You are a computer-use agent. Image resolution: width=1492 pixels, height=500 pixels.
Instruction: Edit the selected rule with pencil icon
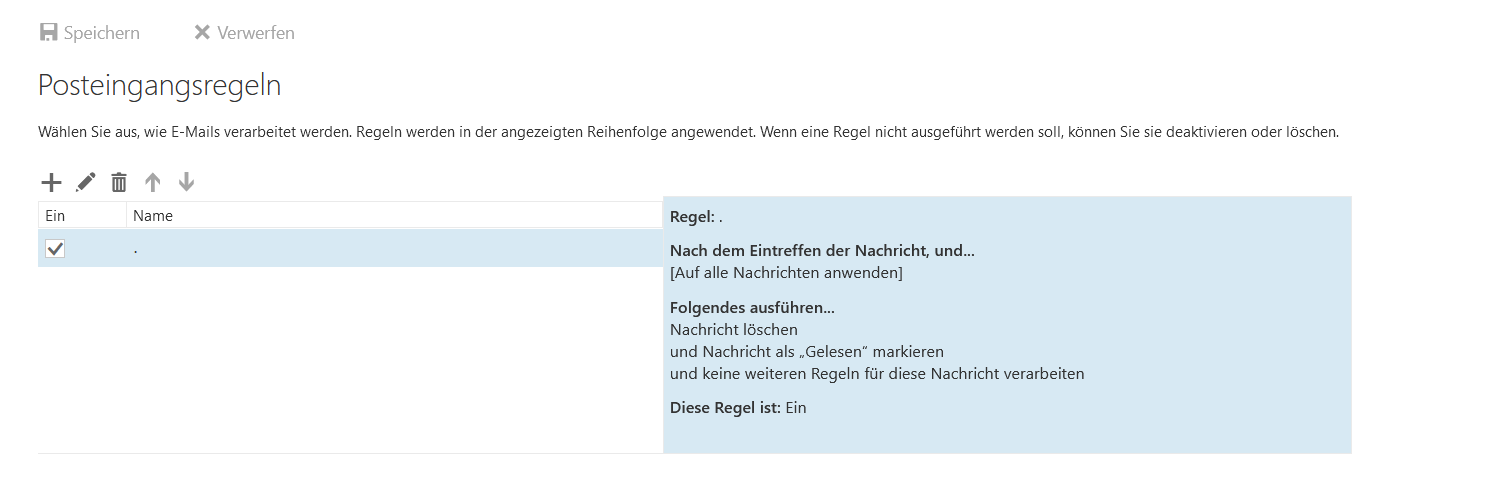point(85,182)
